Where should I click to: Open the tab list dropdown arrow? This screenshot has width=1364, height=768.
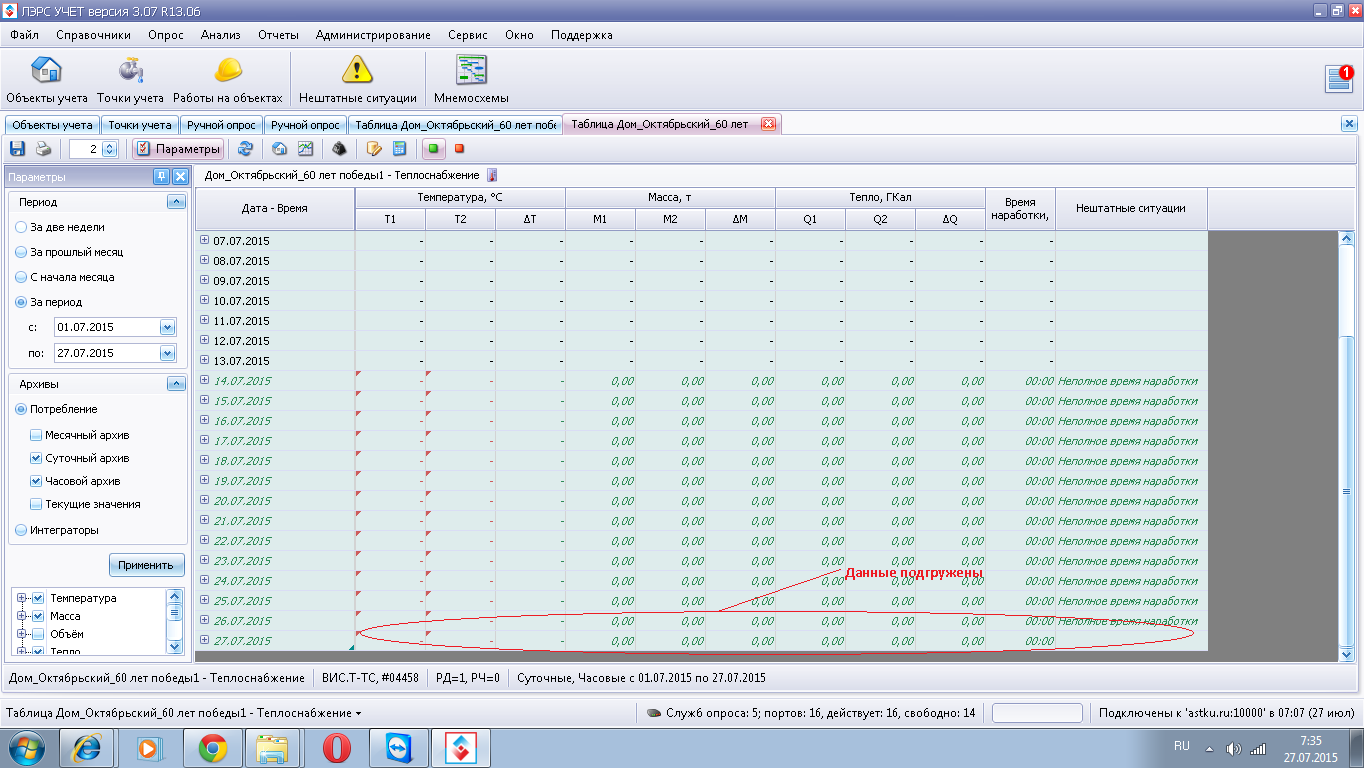point(358,714)
